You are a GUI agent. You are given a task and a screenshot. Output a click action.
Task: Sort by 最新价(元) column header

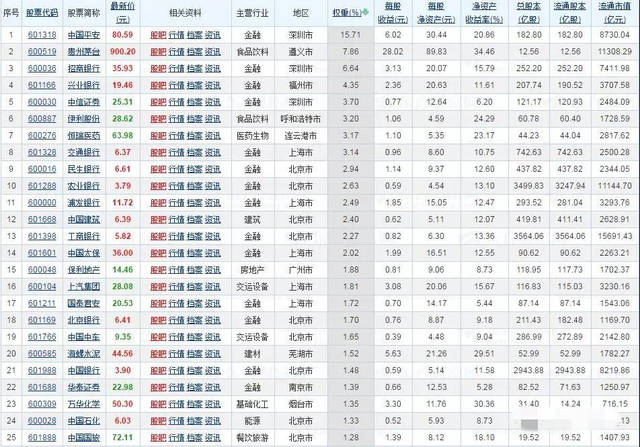tap(122, 13)
